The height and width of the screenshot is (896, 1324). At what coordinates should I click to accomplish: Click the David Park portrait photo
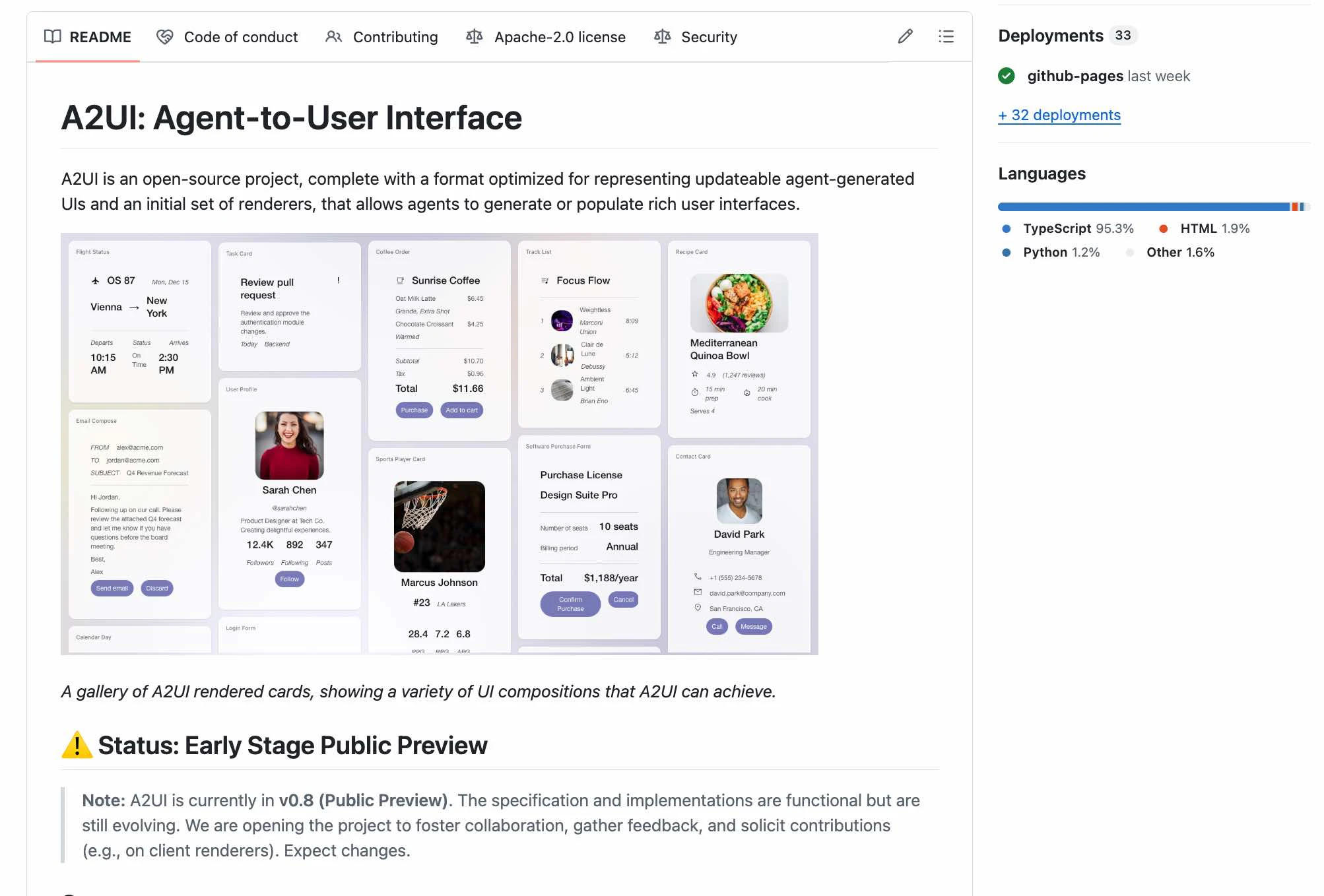tap(739, 501)
